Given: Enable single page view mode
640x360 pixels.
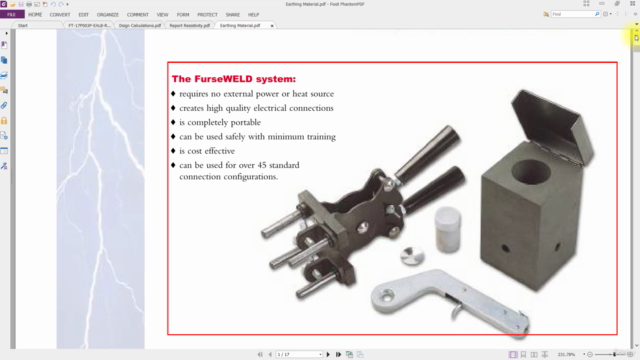Looking at the screenshot, I should (513, 354).
